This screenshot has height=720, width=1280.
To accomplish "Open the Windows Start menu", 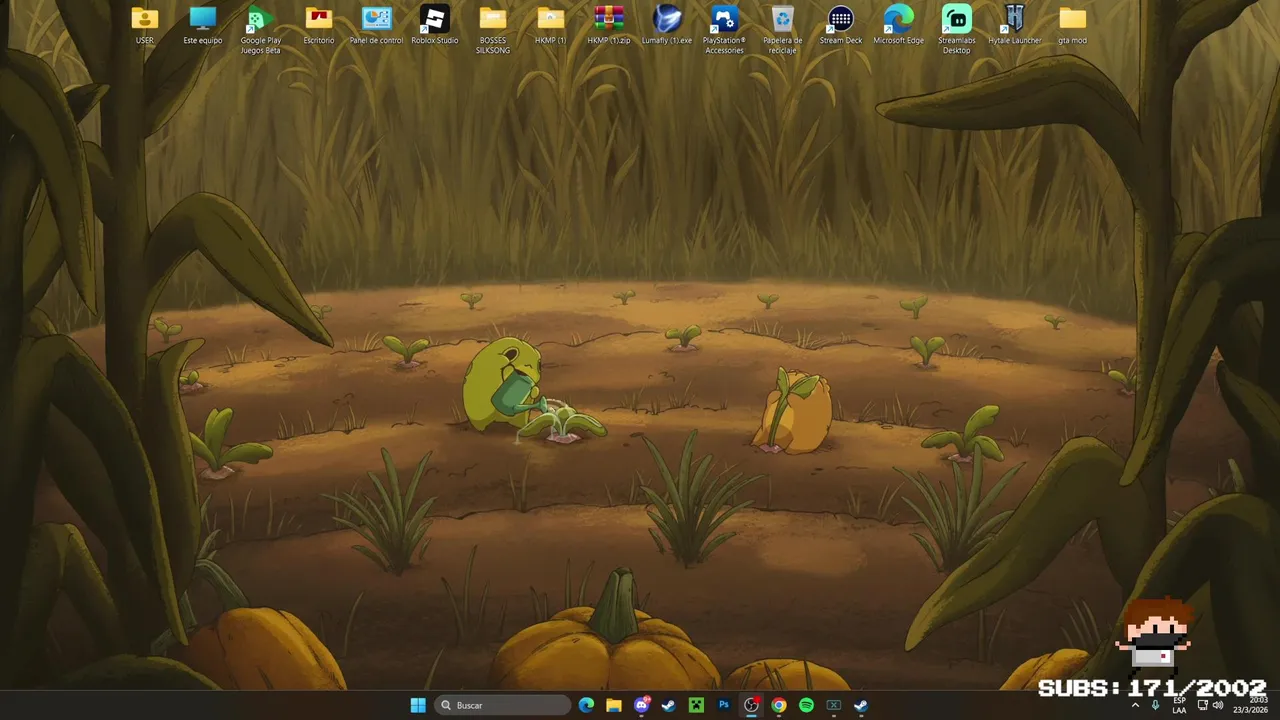I will pyautogui.click(x=418, y=705).
